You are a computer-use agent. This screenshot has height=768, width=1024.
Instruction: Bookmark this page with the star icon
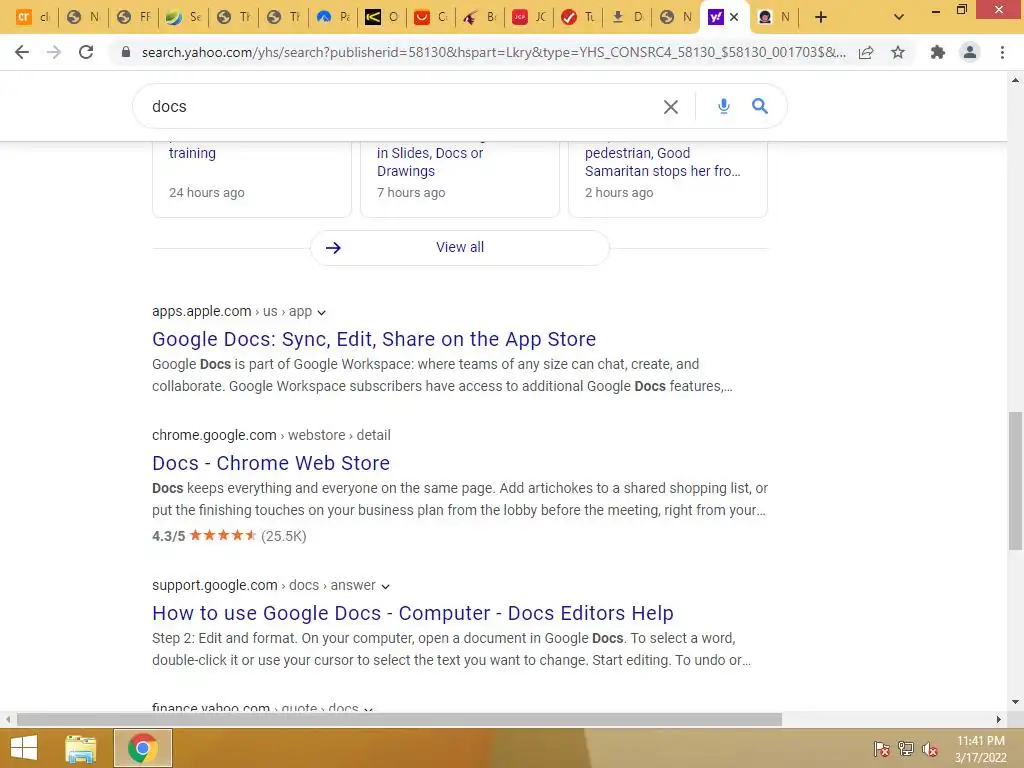coord(898,52)
